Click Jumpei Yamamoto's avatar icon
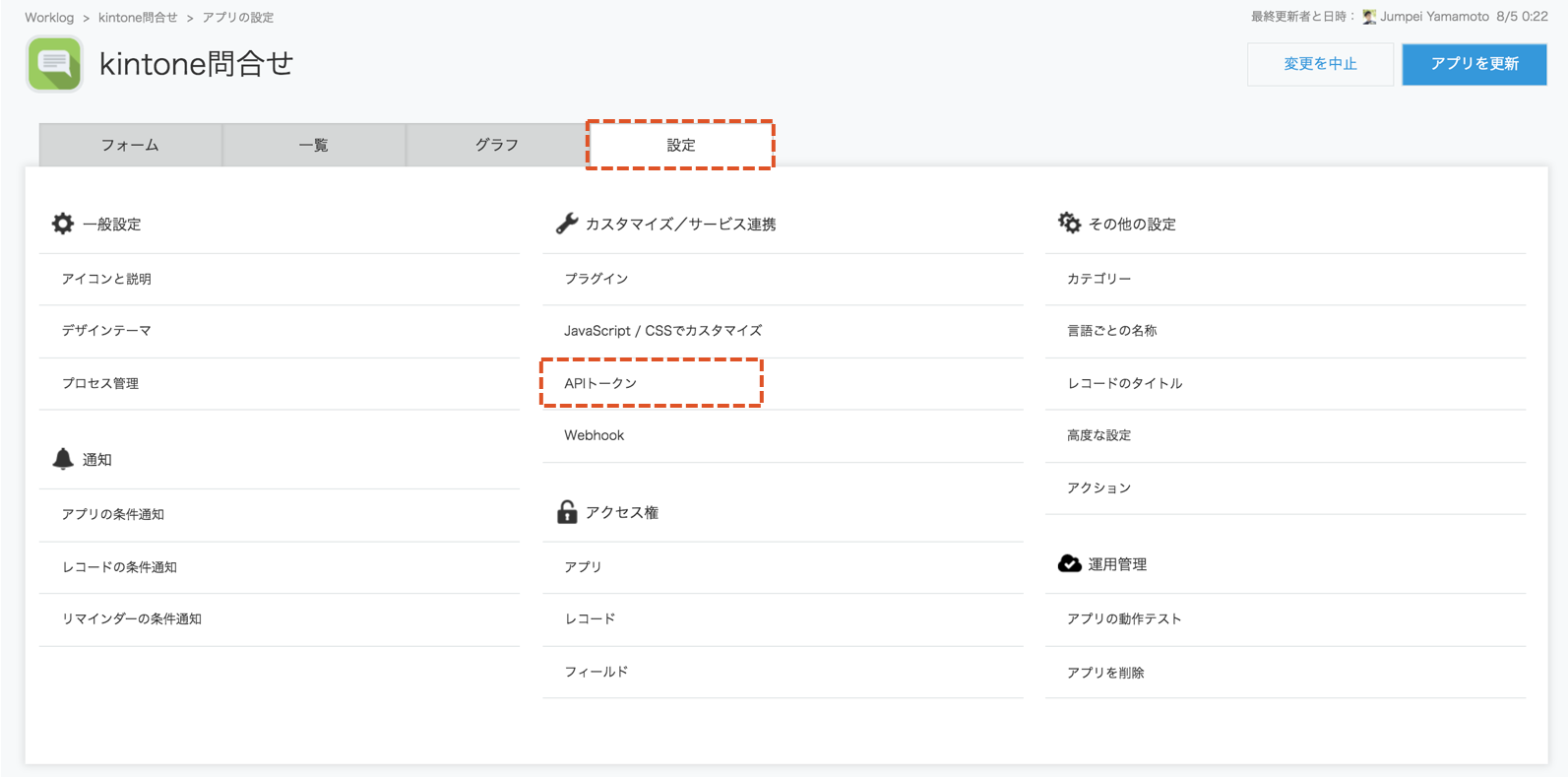The height and width of the screenshot is (777, 1568). (x=1368, y=17)
